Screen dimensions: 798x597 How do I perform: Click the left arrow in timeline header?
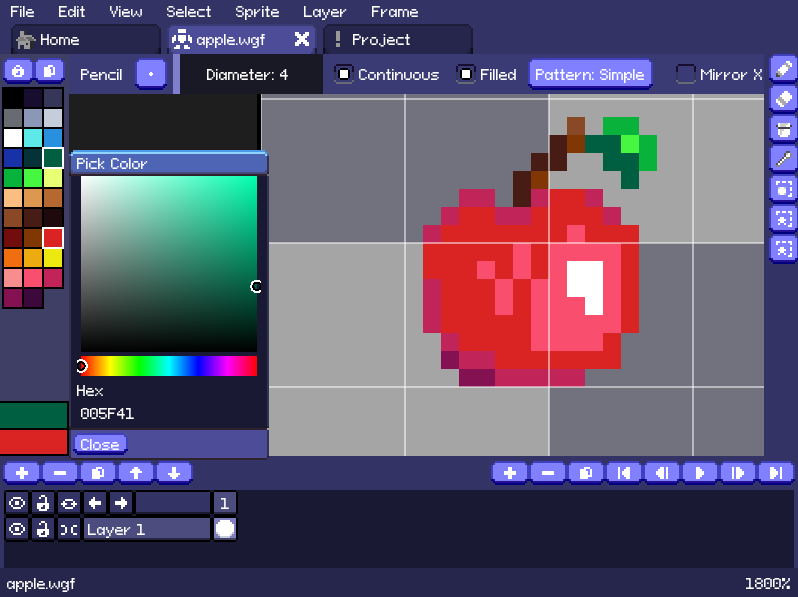click(x=95, y=503)
